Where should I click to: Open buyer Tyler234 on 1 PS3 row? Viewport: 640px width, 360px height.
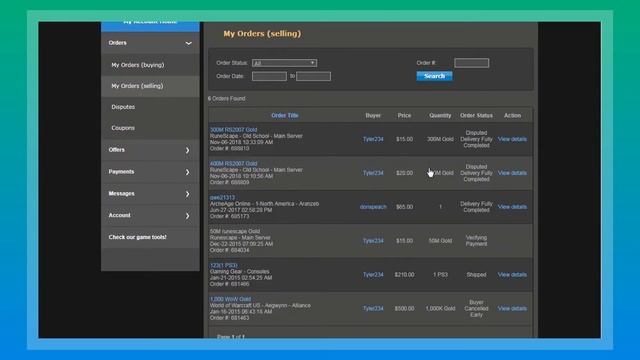373,275
